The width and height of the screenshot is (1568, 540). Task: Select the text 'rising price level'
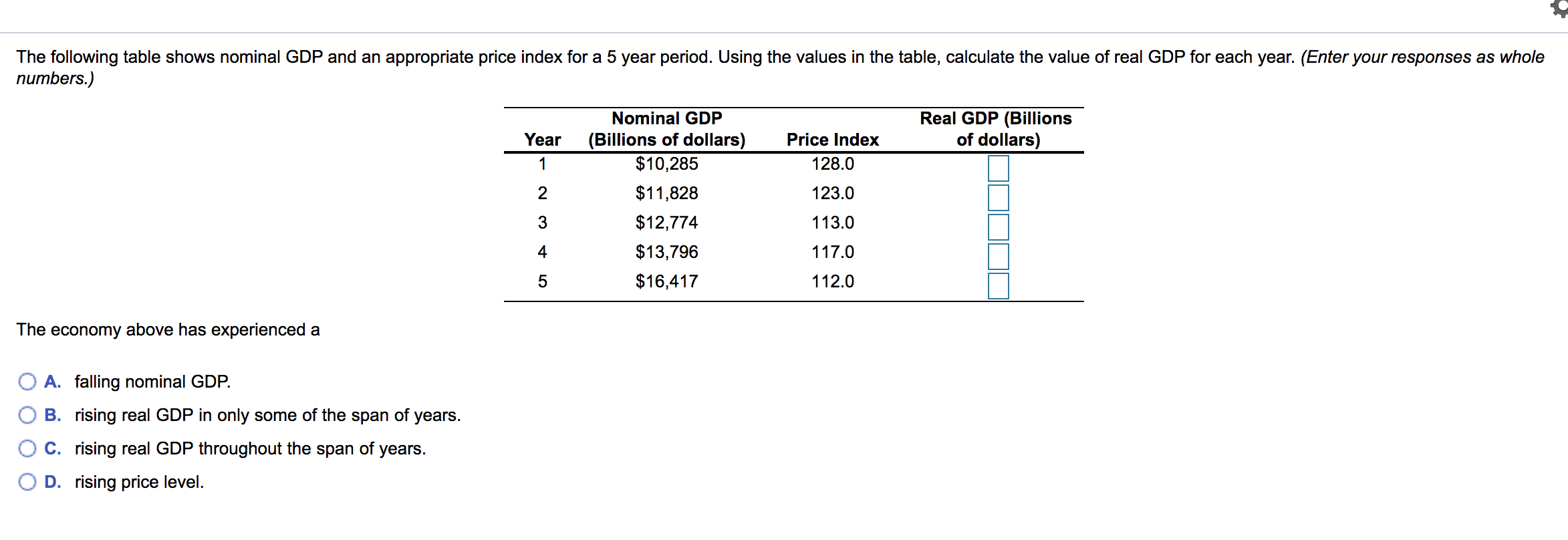(140, 481)
